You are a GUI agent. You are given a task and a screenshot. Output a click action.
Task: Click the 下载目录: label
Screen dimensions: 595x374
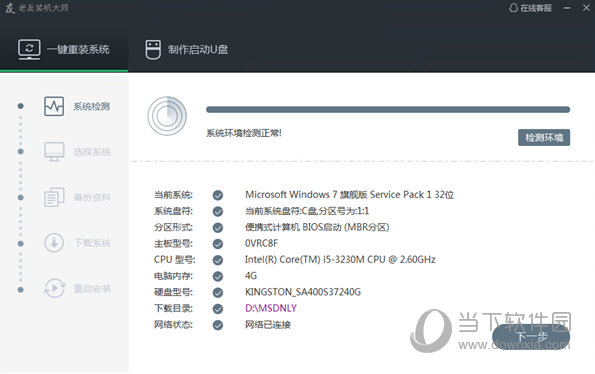pyautogui.click(x=173, y=309)
